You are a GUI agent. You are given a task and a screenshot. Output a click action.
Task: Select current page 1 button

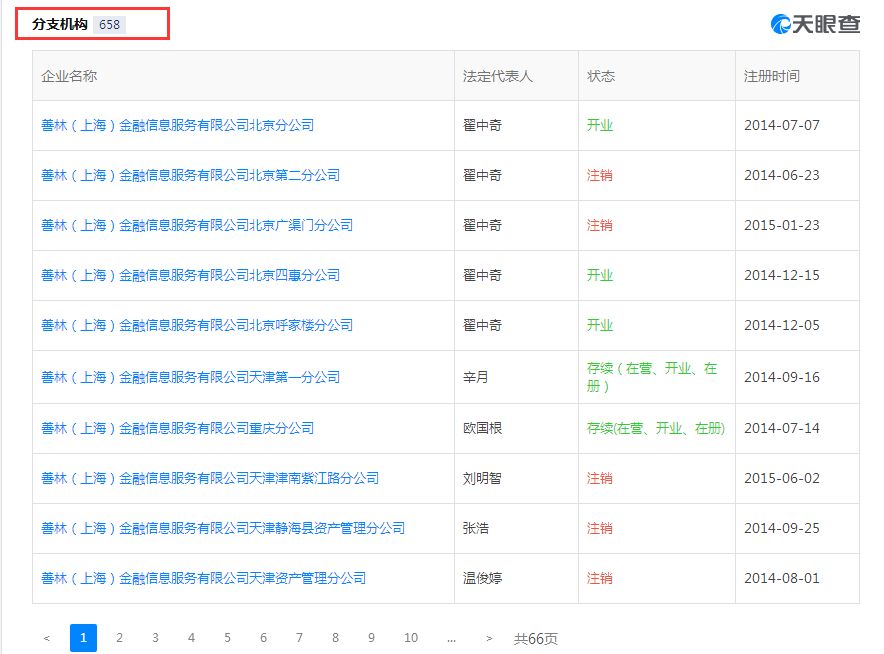point(83,638)
